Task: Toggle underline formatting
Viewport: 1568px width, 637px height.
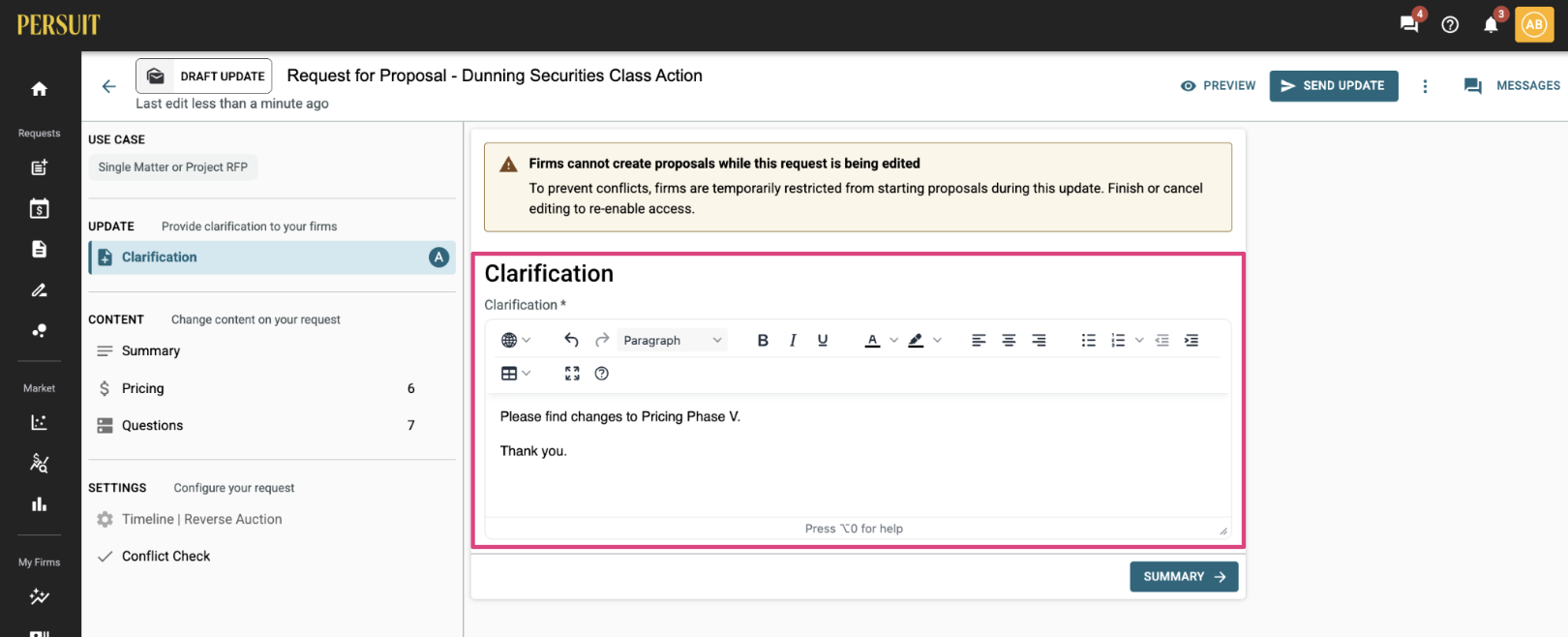Action: tap(823, 340)
